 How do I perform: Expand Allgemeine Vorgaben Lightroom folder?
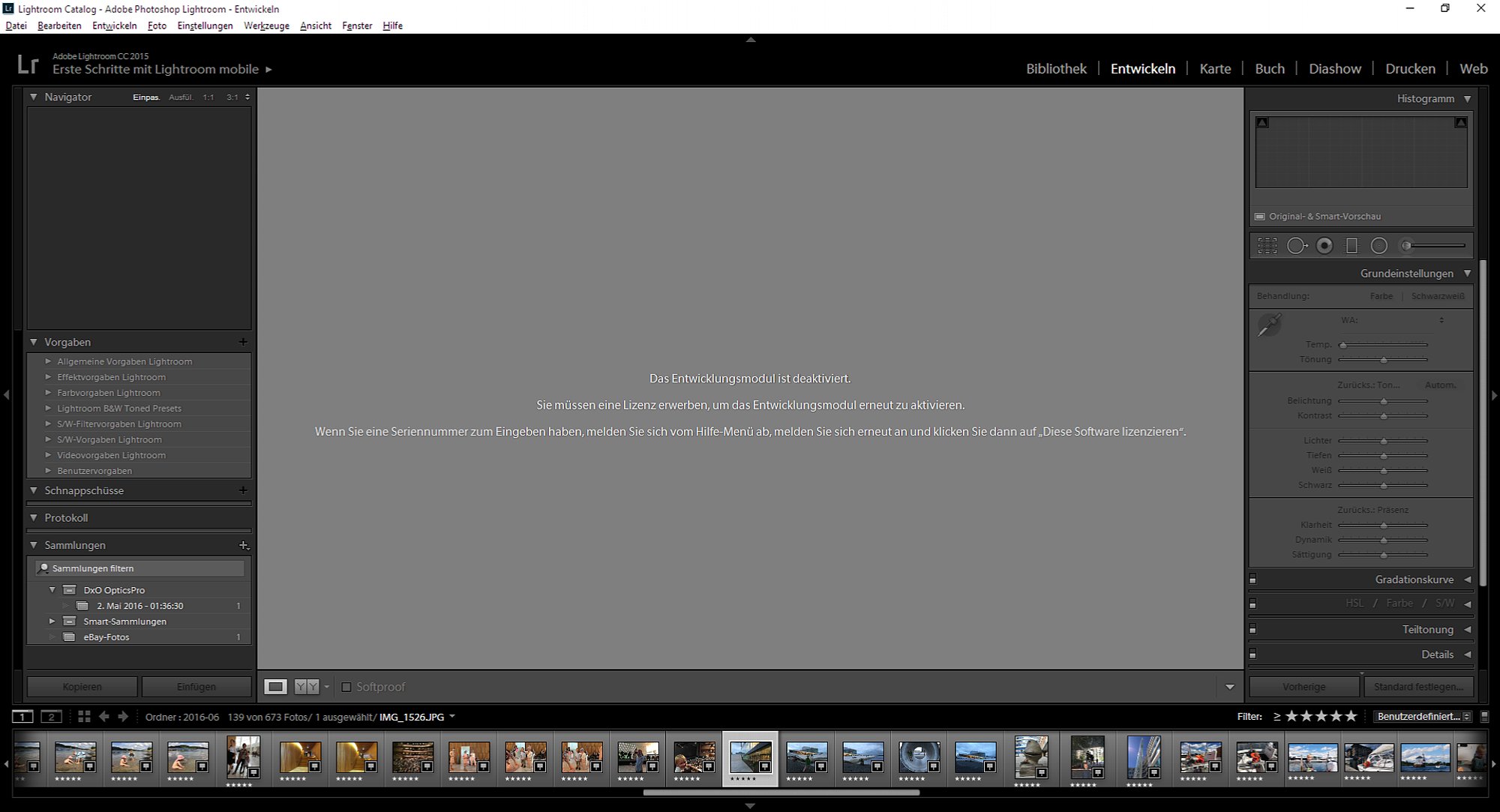click(x=49, y=361)
